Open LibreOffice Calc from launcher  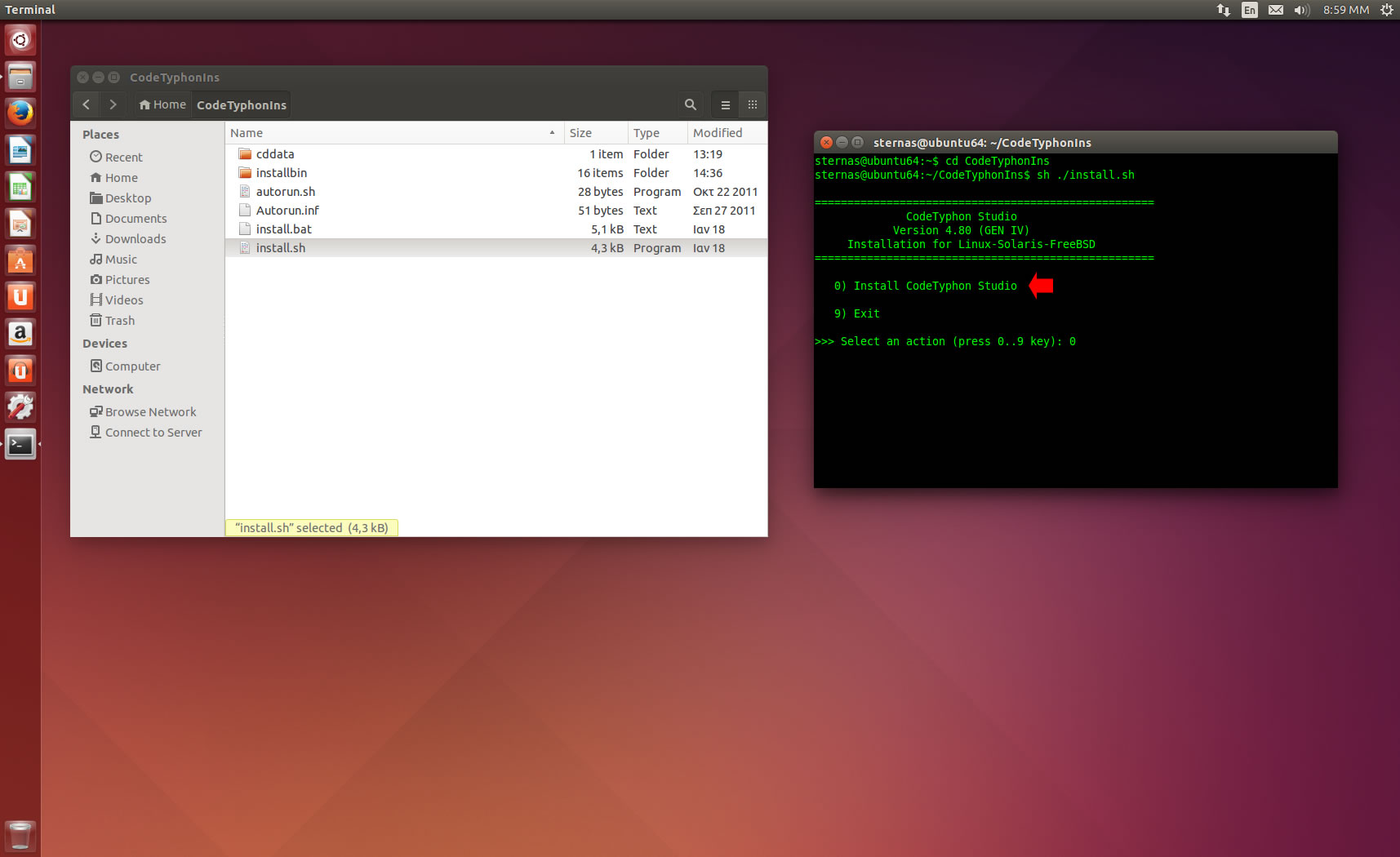click(x=20, y=187)
